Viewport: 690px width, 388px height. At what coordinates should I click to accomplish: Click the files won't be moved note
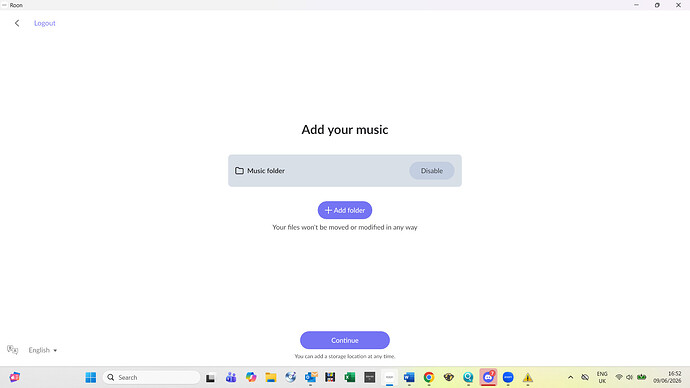point(345,227)
